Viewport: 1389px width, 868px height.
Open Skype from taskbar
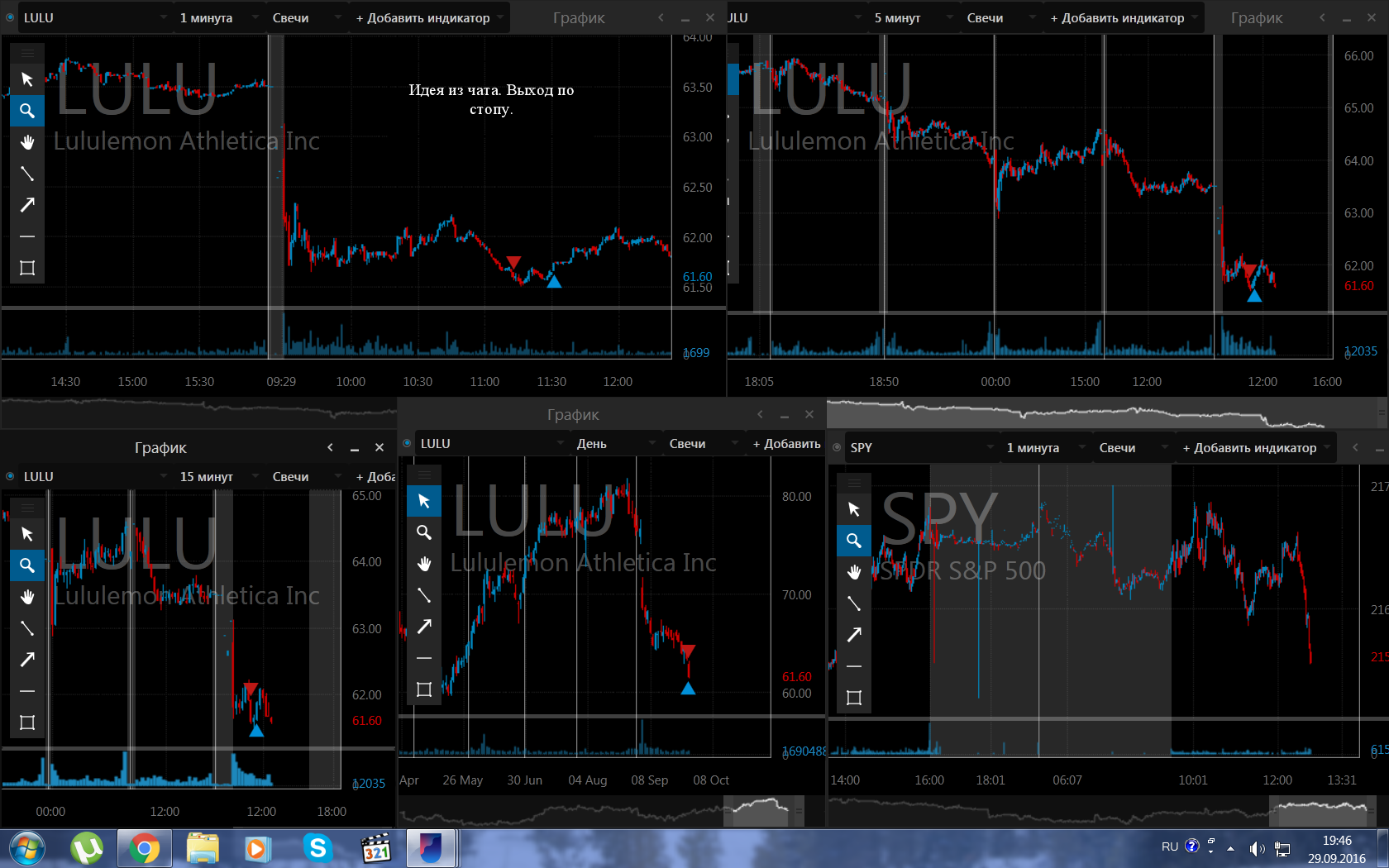317,848
